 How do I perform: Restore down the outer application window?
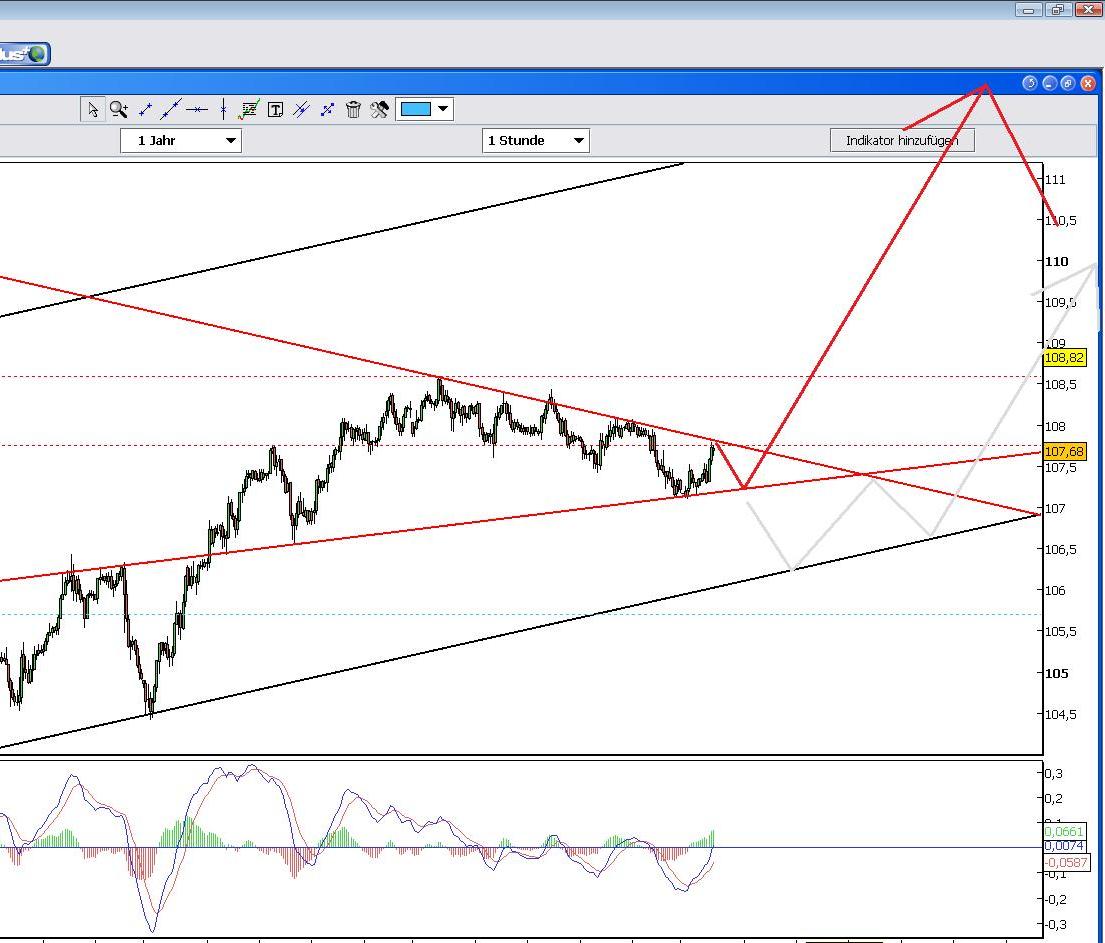[1058, 9]
